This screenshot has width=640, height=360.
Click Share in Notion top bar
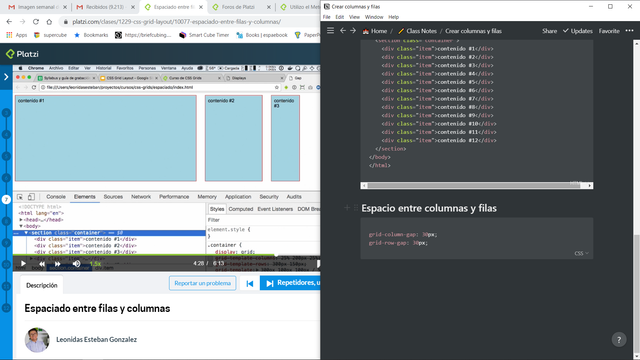549,31
